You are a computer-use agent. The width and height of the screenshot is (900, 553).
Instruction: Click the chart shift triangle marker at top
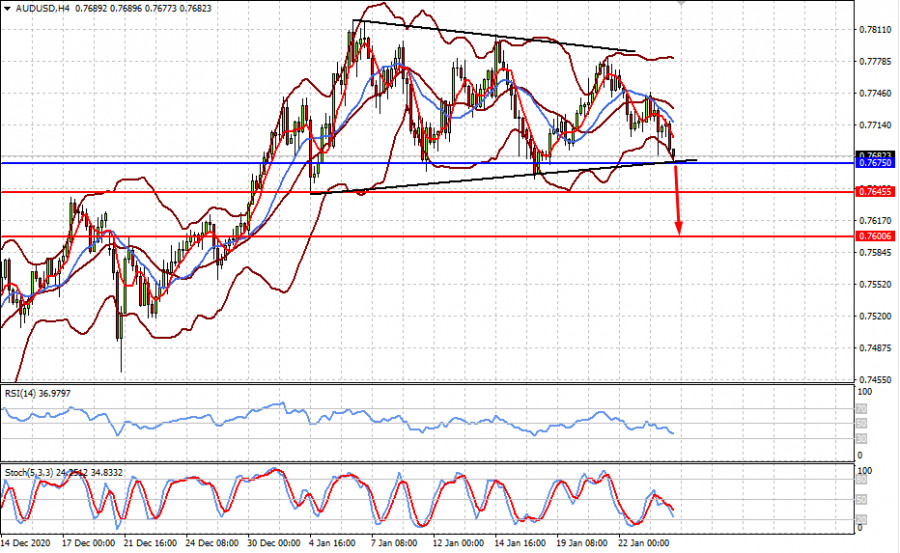[681, 3]
